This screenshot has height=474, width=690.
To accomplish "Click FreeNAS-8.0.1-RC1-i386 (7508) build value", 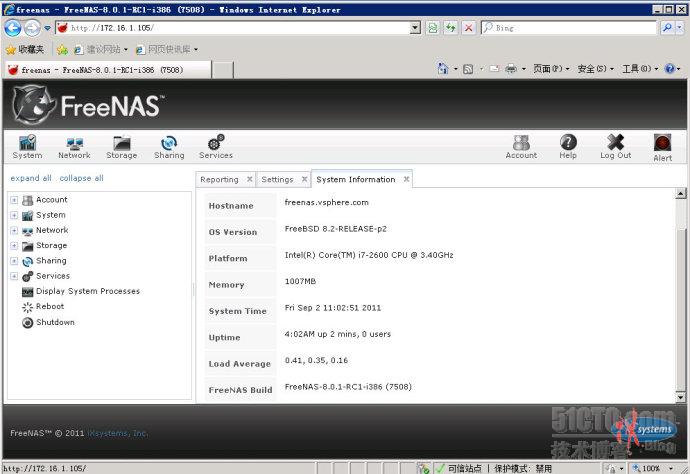I will point(348,387).
